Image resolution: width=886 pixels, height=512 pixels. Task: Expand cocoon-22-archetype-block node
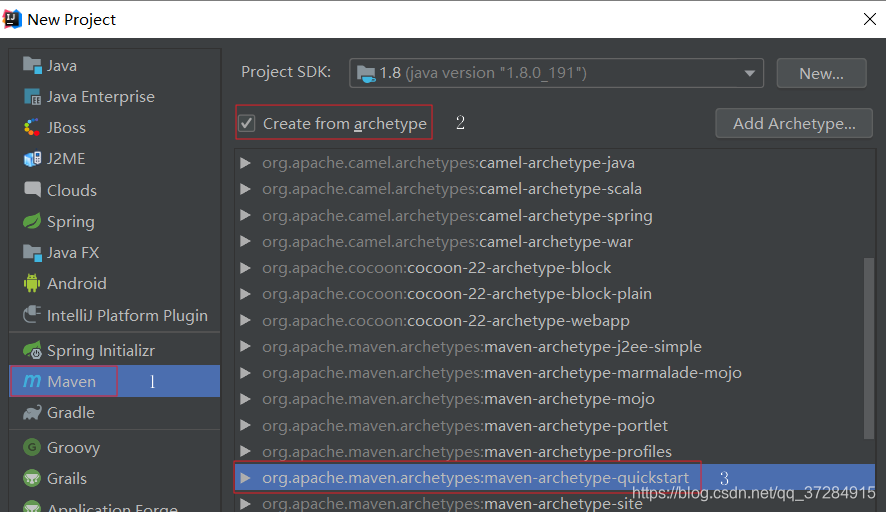click(x=245, y=267)
